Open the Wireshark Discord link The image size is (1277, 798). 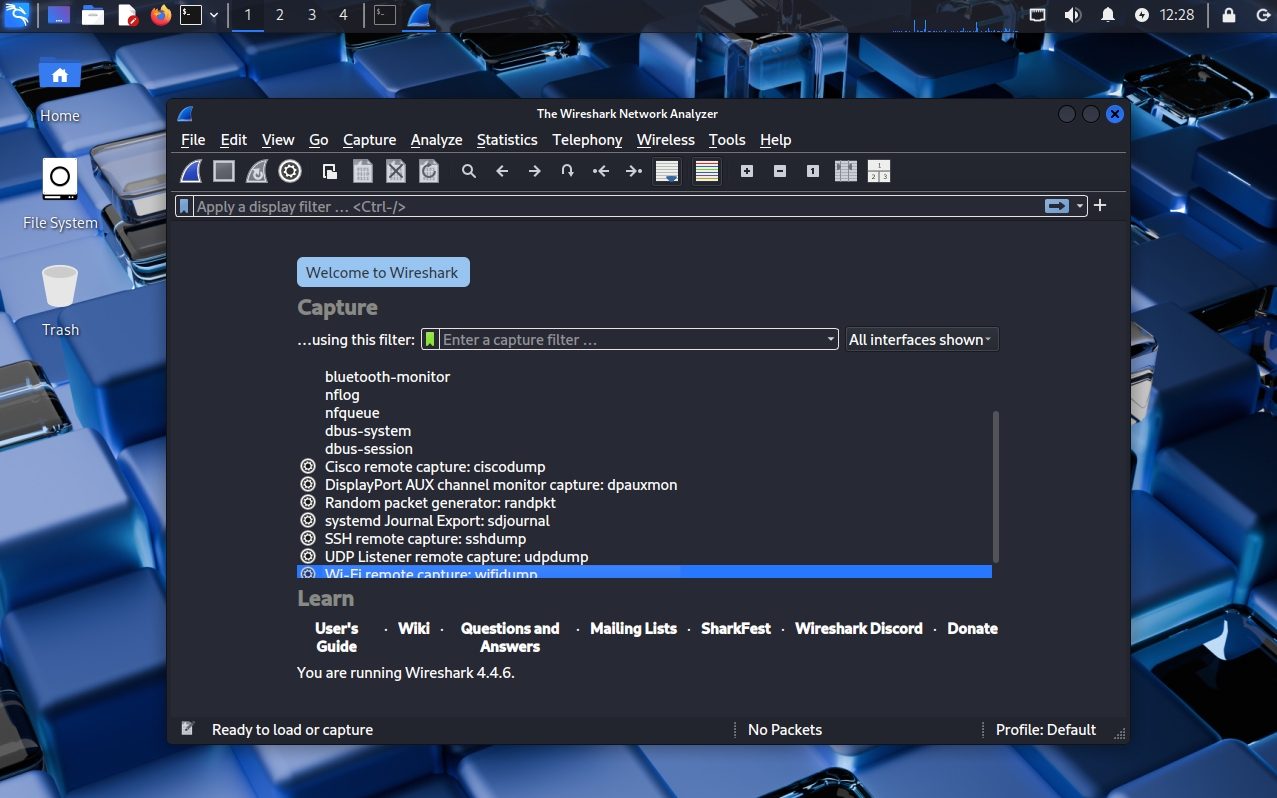[858, 629]
